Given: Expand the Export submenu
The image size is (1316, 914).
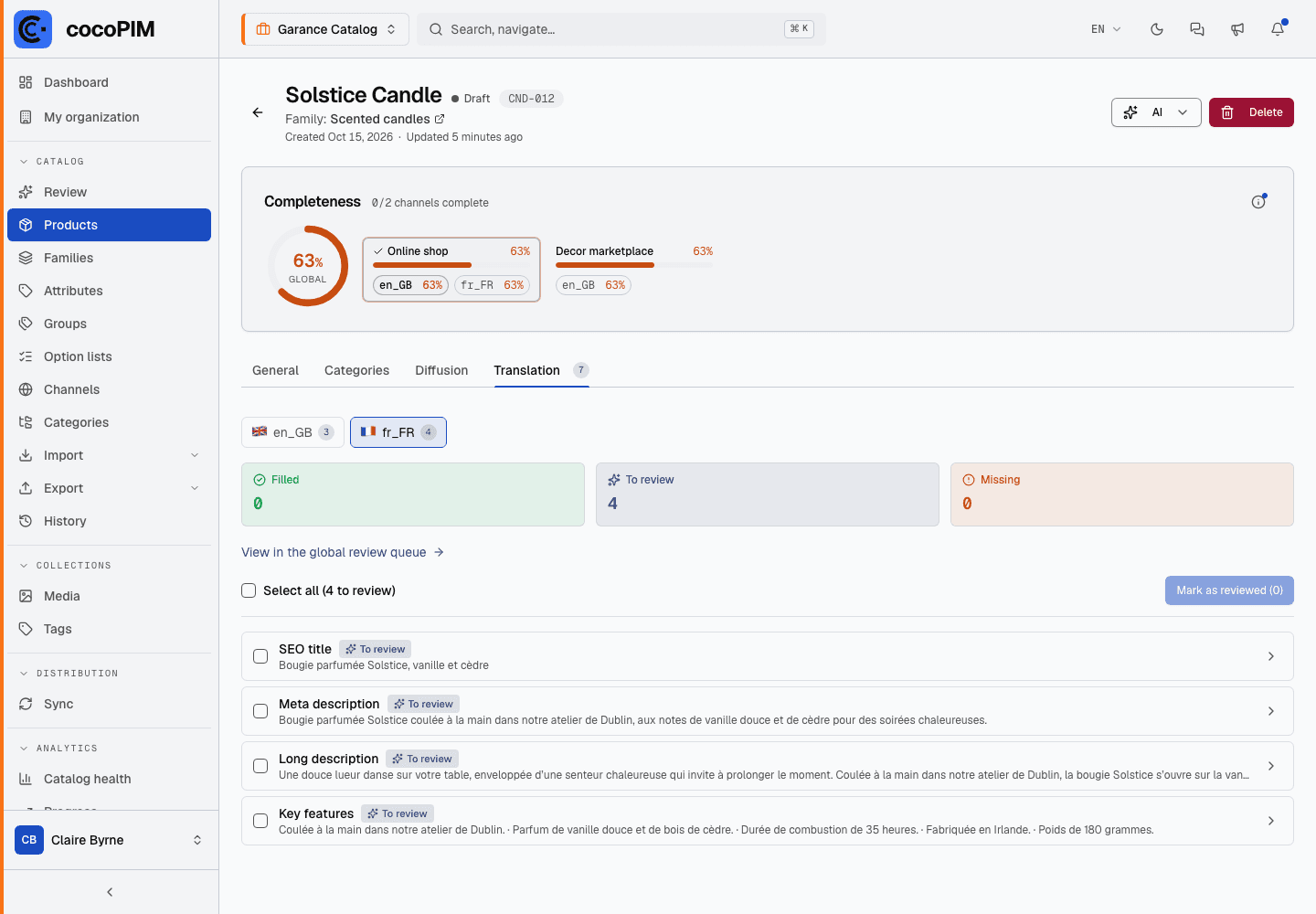Looking at the screenshot, I should tap(110, 488).
